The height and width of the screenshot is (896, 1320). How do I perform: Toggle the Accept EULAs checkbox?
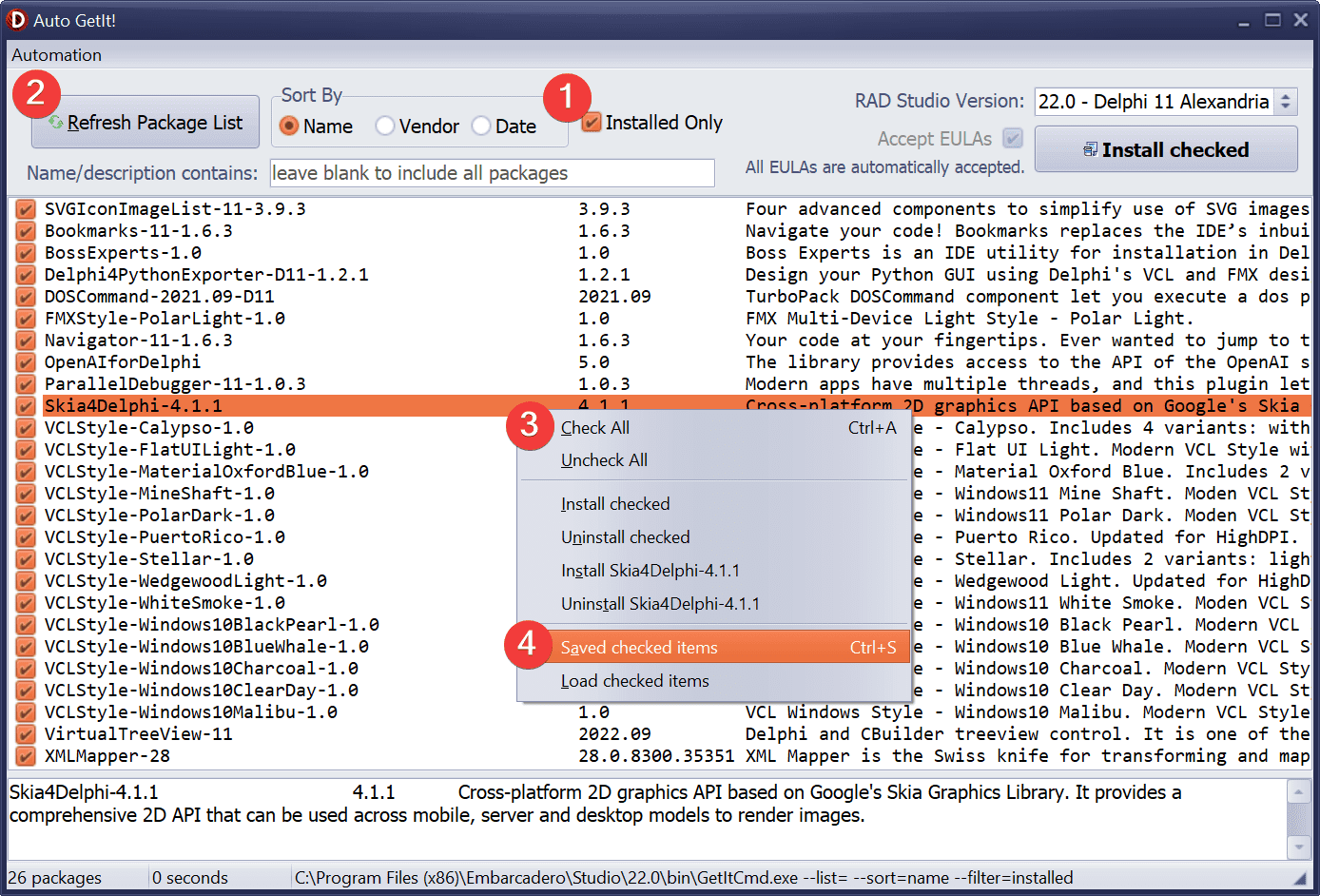1013,139
